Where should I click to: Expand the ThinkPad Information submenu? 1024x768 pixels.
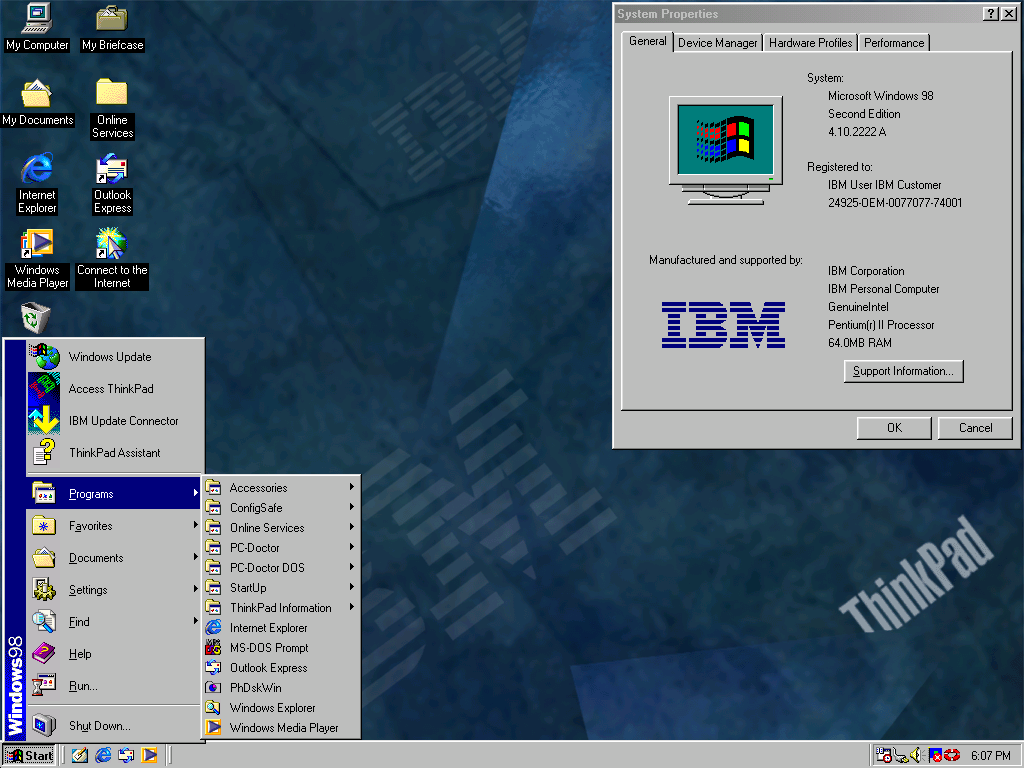click(x=281, y=608)
